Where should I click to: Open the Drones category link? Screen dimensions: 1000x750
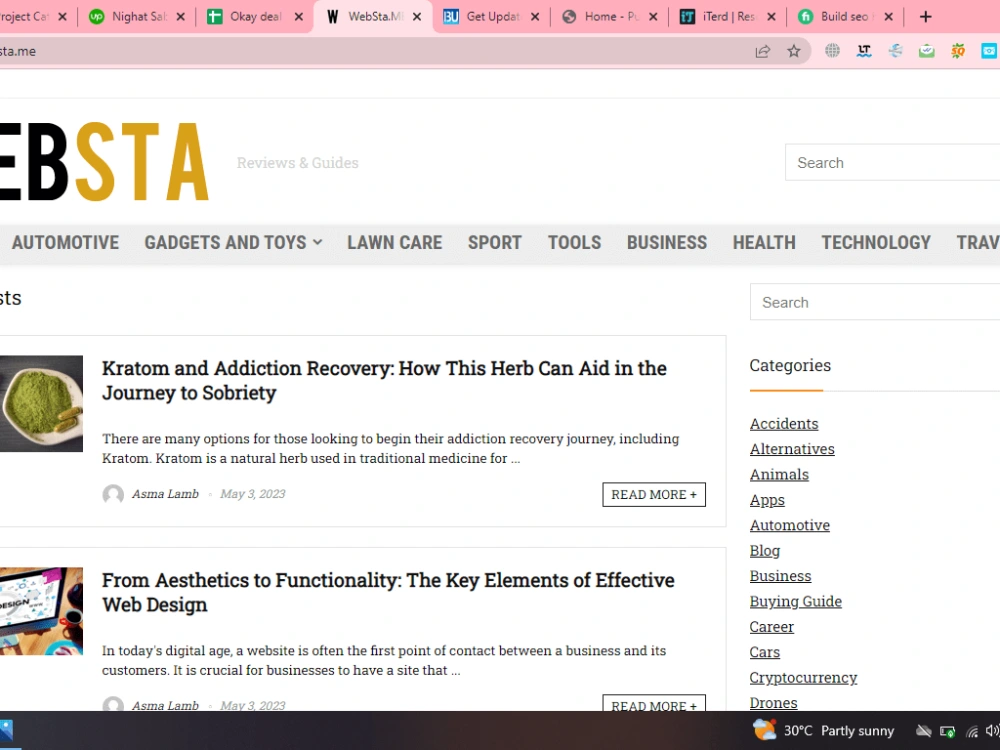click(x=774, y=703)
